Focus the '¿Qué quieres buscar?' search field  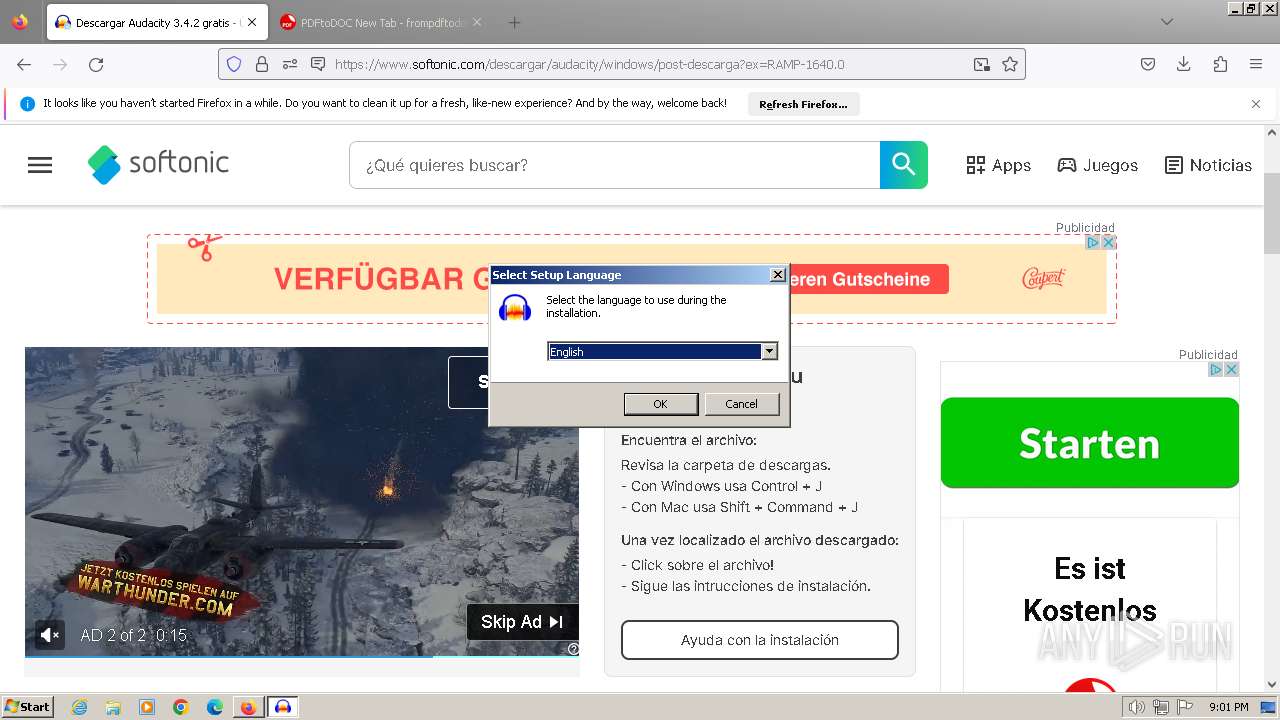point(614,165)
